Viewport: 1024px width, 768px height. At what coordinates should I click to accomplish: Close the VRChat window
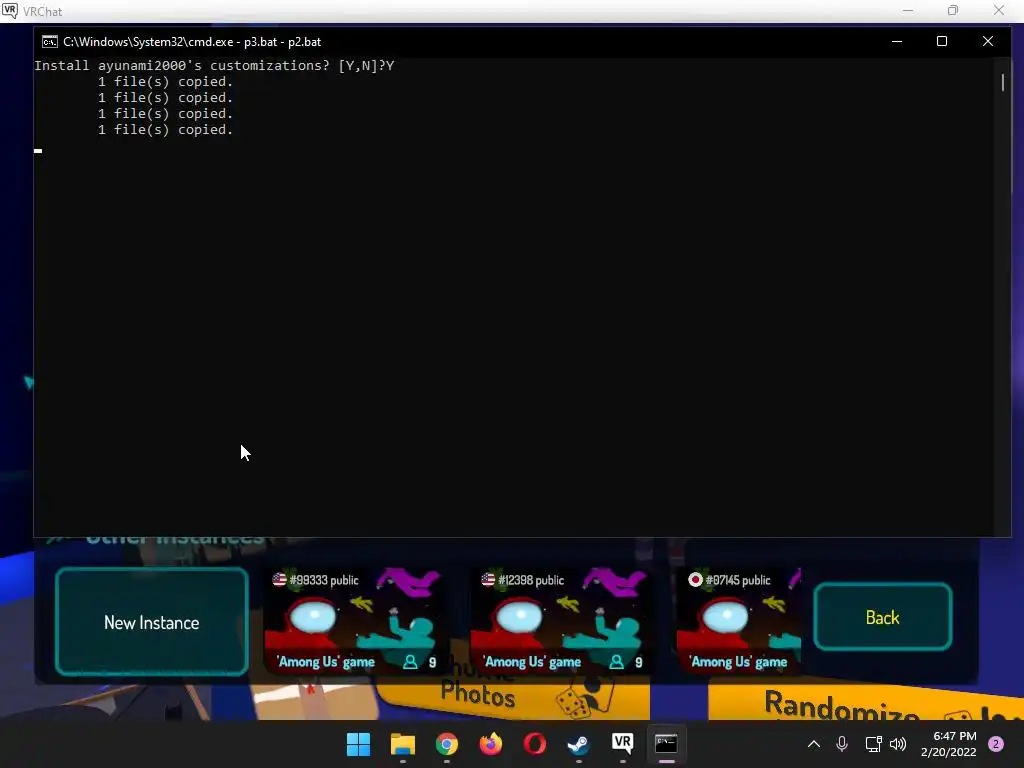pyautogui.click(x=999, y=10)
